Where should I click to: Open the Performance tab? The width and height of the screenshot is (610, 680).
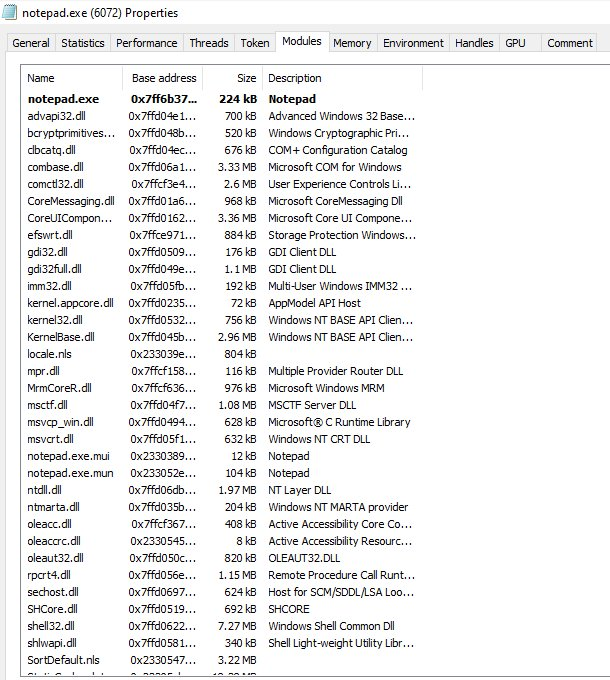[147, 43]
